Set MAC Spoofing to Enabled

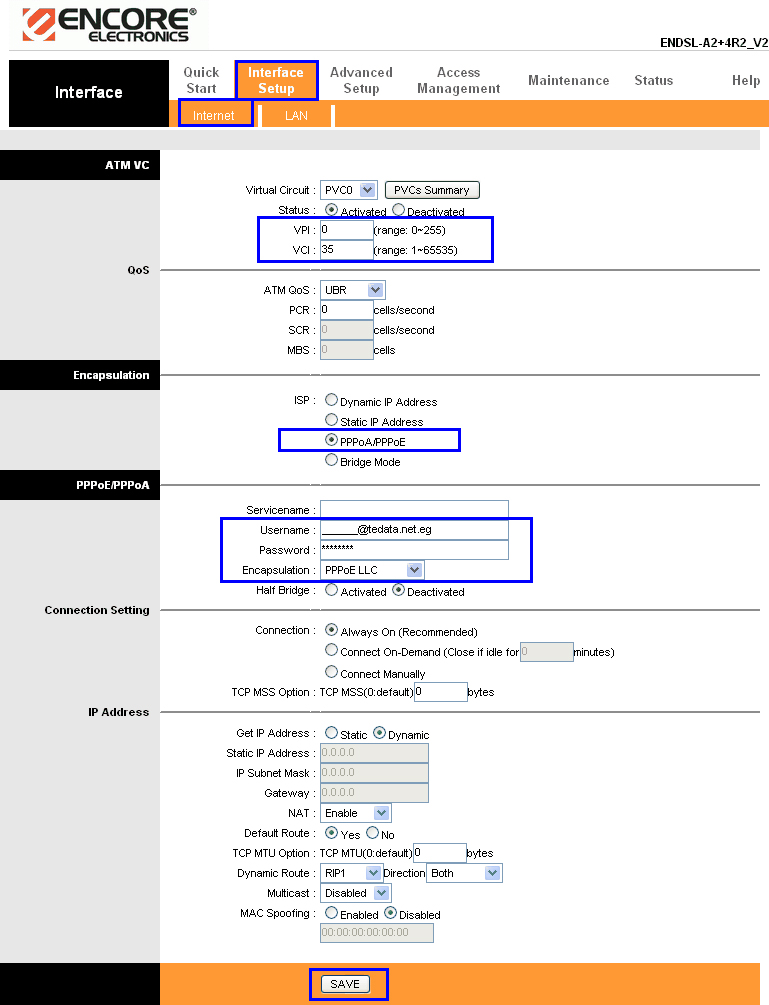point(331,913)
